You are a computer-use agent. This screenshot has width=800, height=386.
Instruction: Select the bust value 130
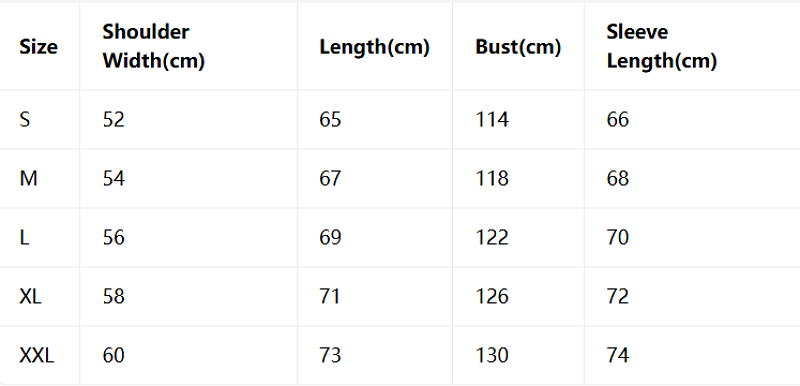(492, 355)
